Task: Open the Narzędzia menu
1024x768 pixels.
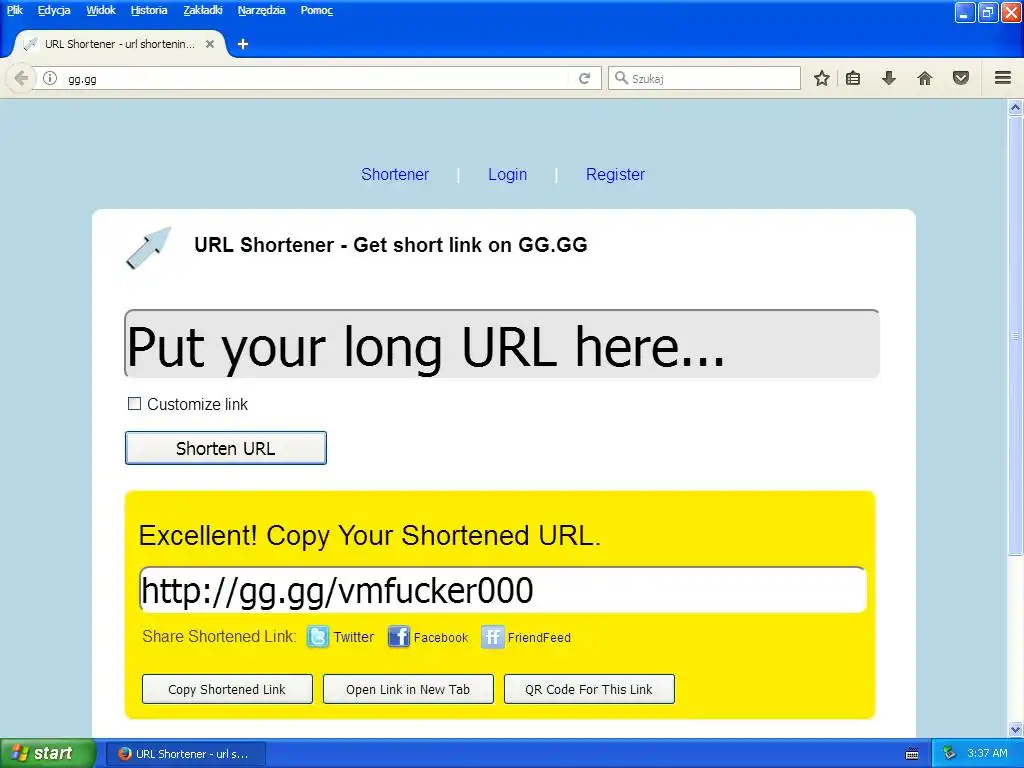Action: 261,10
